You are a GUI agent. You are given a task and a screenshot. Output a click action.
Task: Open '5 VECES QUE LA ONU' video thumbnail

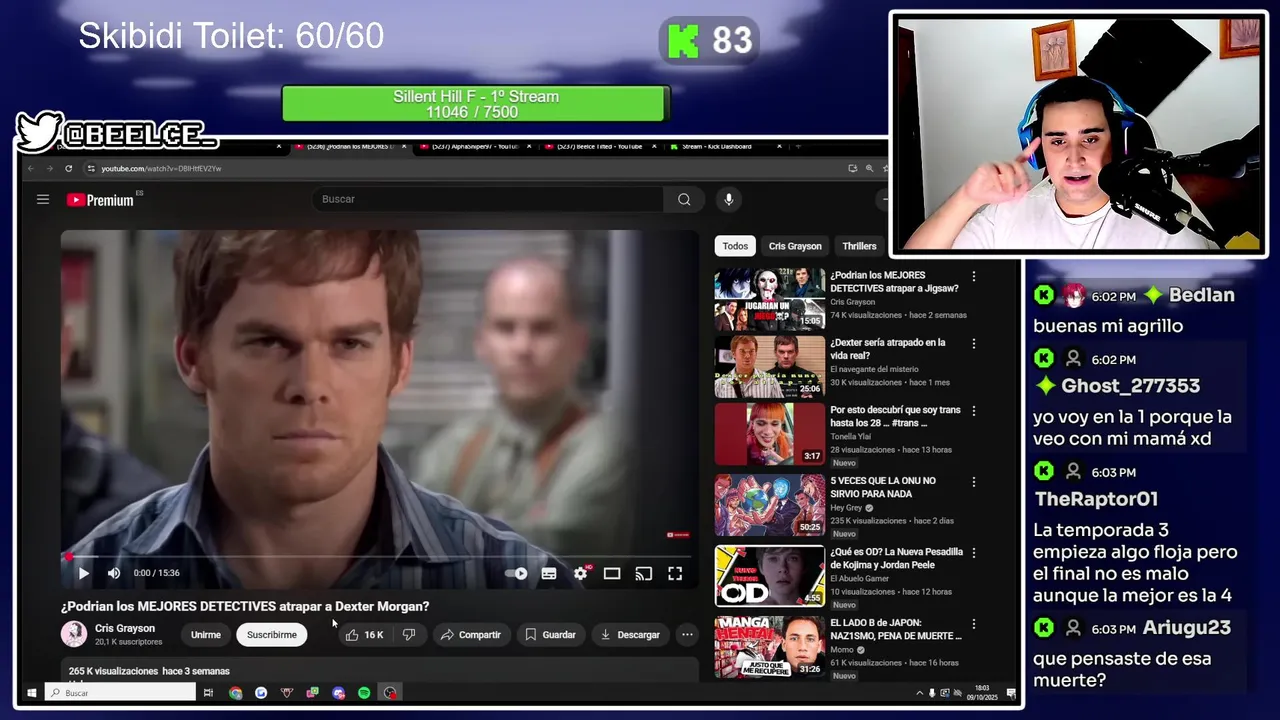pyautogui.click(x=770, y=505)
